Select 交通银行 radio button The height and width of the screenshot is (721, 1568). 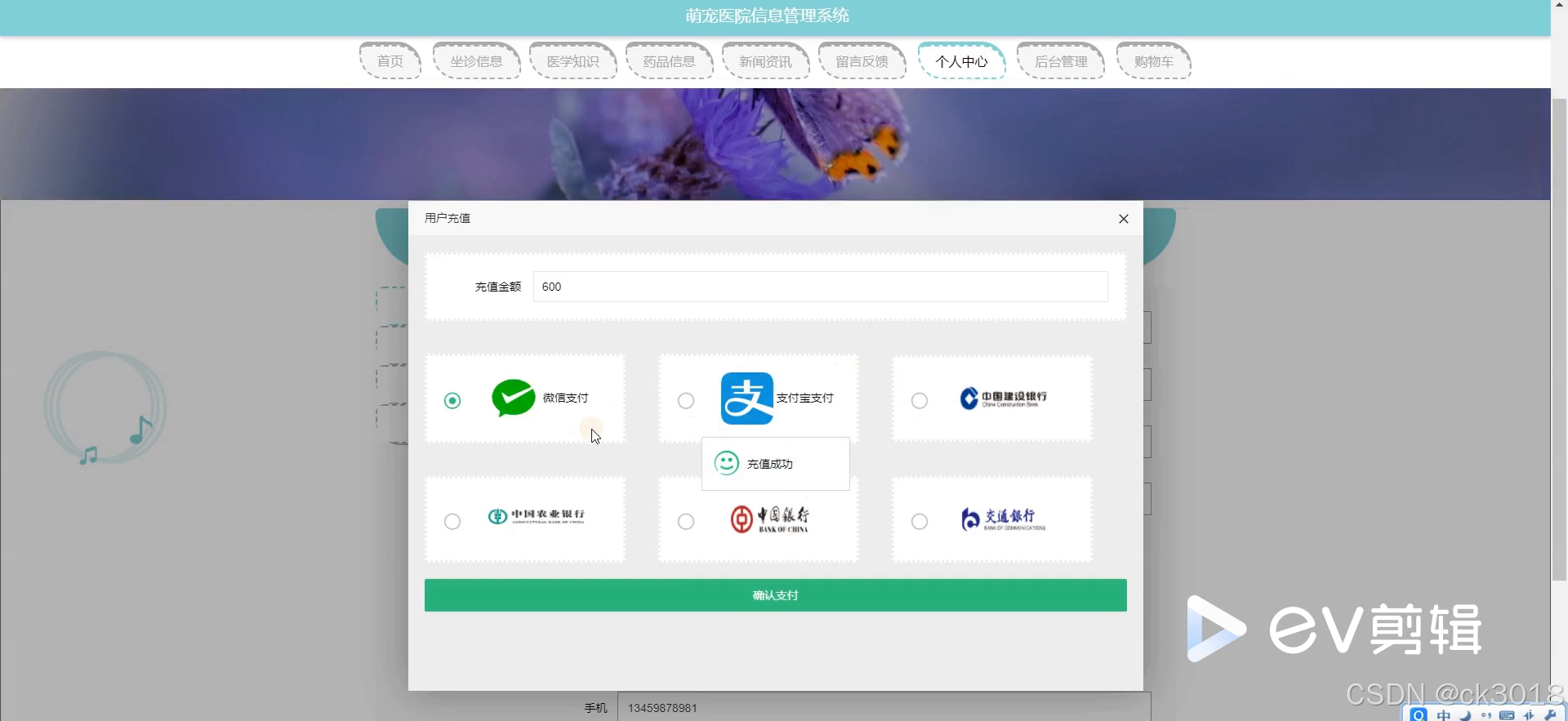tap(920, 521)
